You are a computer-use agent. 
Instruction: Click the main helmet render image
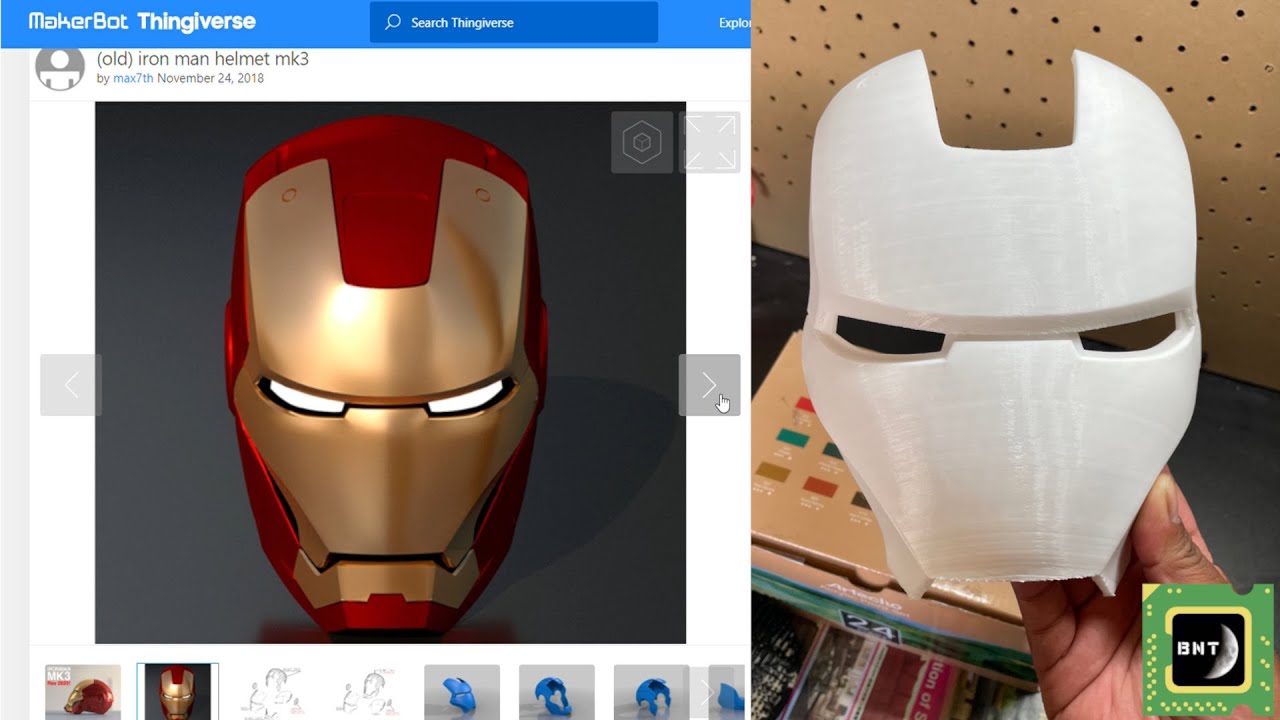[x=390, y=373]
